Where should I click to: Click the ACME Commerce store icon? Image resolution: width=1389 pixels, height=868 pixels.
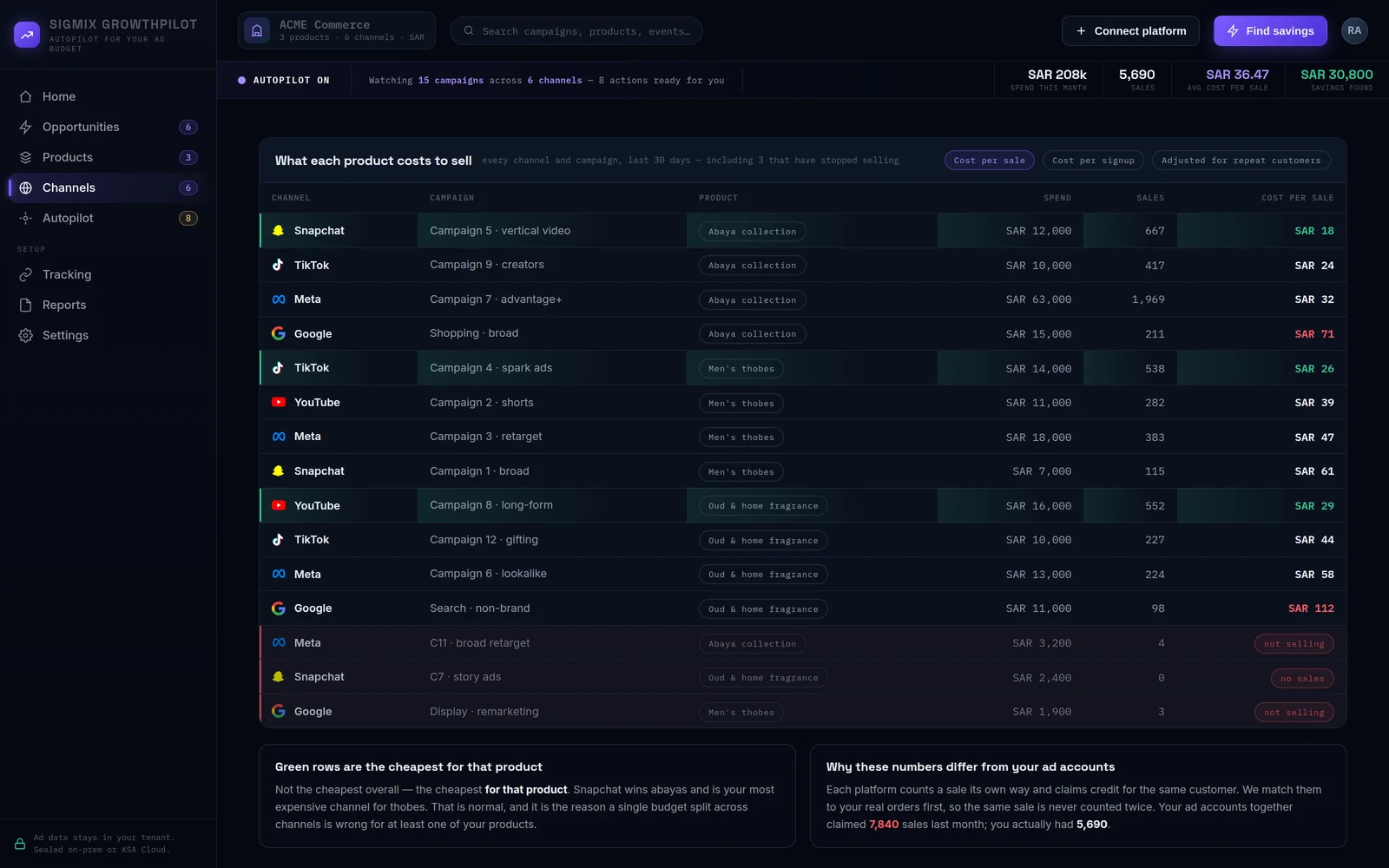257,30
